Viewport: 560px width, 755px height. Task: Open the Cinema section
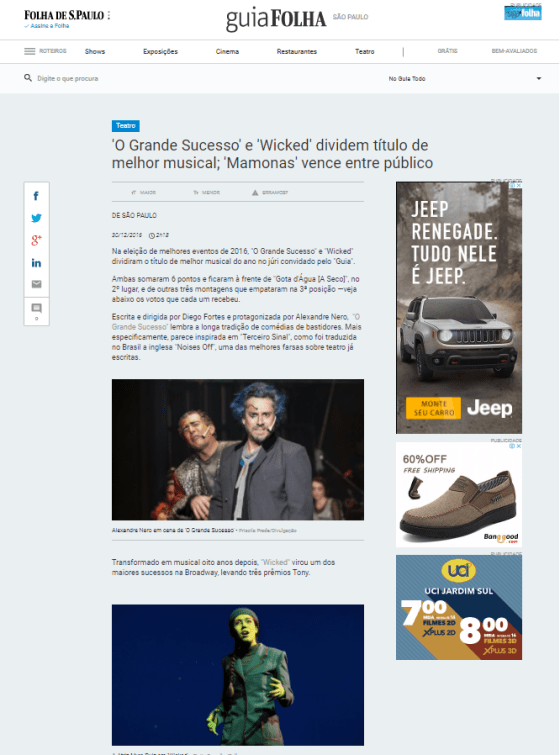coord(227,52)
